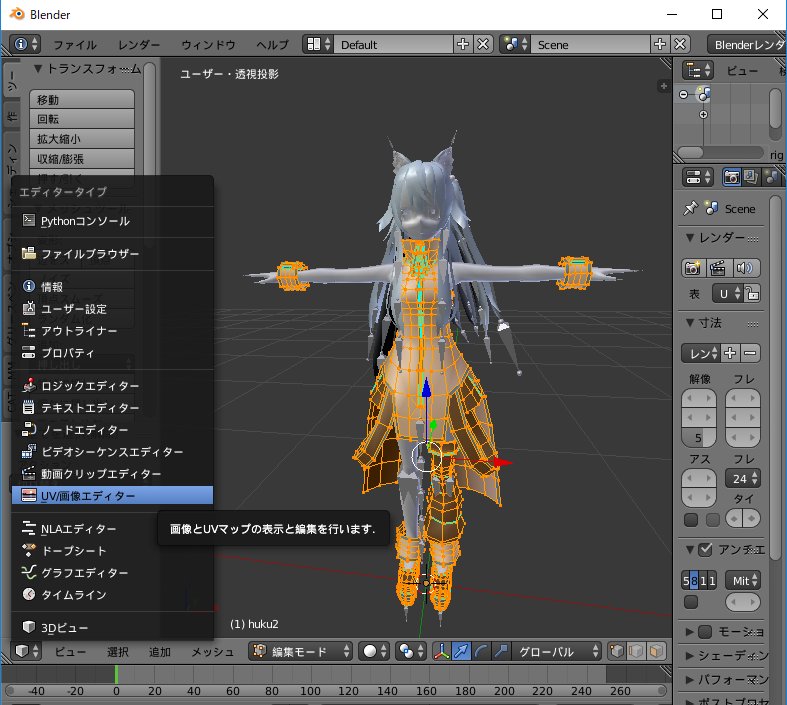Select vertex select mode
787x705 pixels.
pos(617,651)
